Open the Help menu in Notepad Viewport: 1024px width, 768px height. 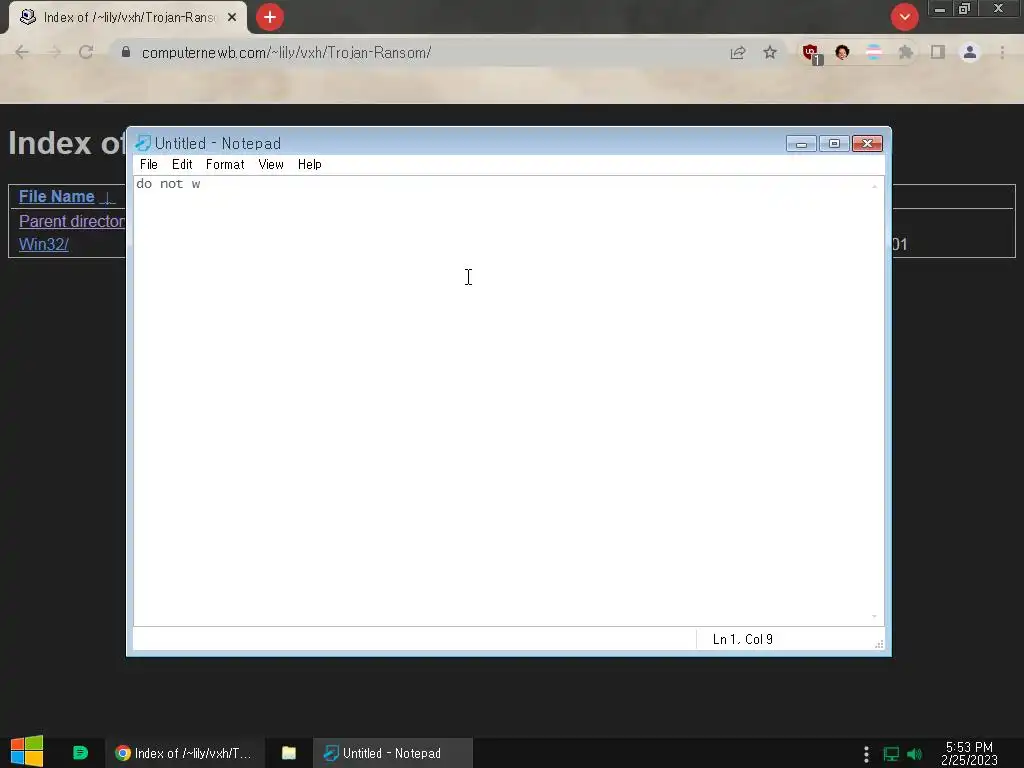(x=310, y=165)
